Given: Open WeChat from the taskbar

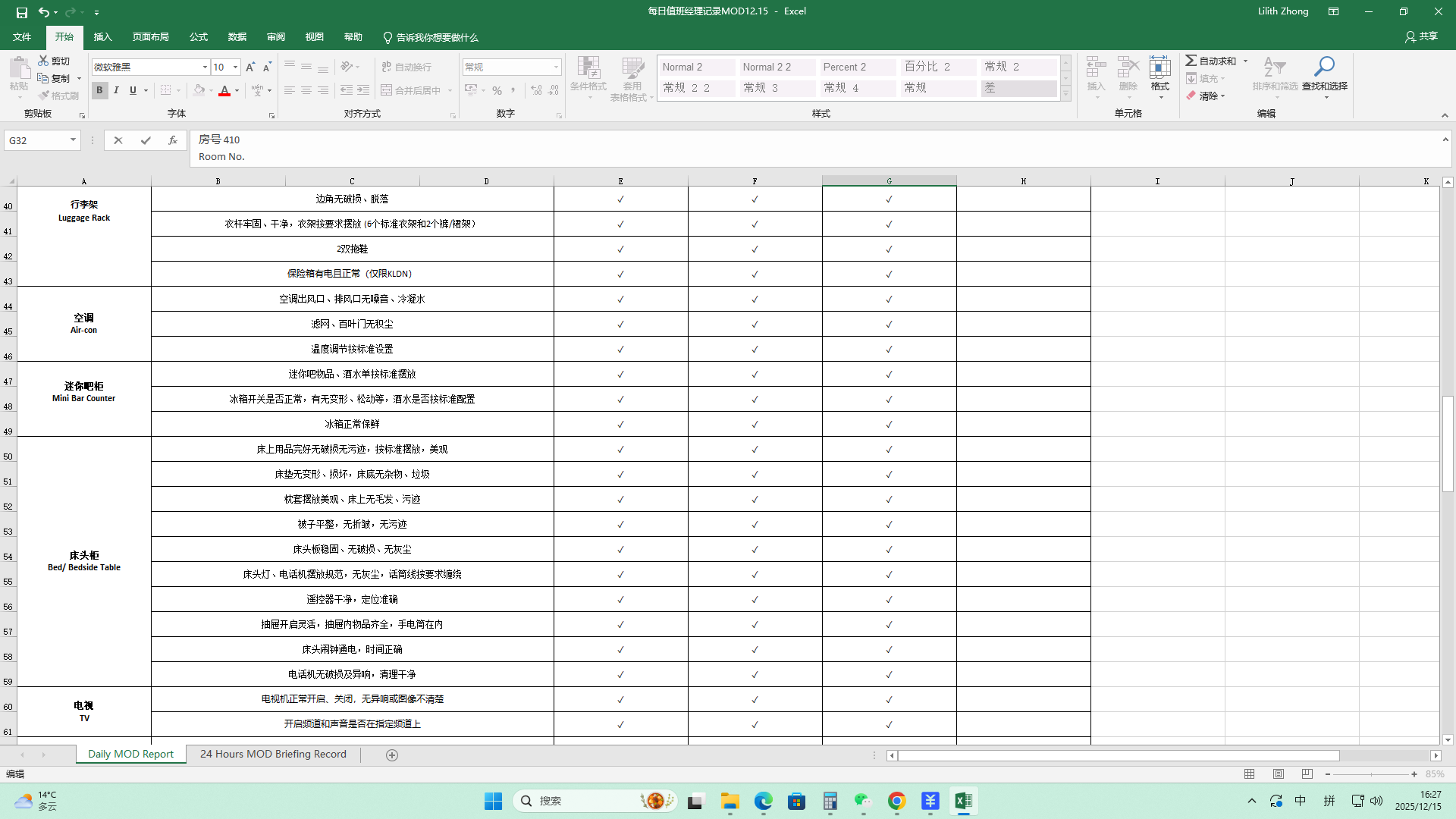Looking at the screenshot, I should coord(863,801).
